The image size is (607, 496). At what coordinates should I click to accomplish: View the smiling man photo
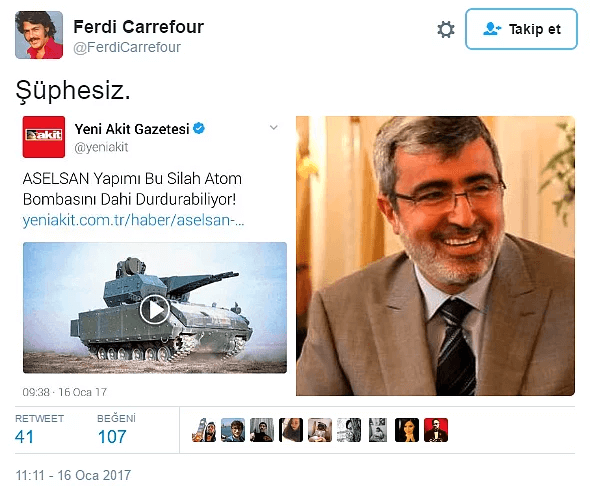click(436, 256)
